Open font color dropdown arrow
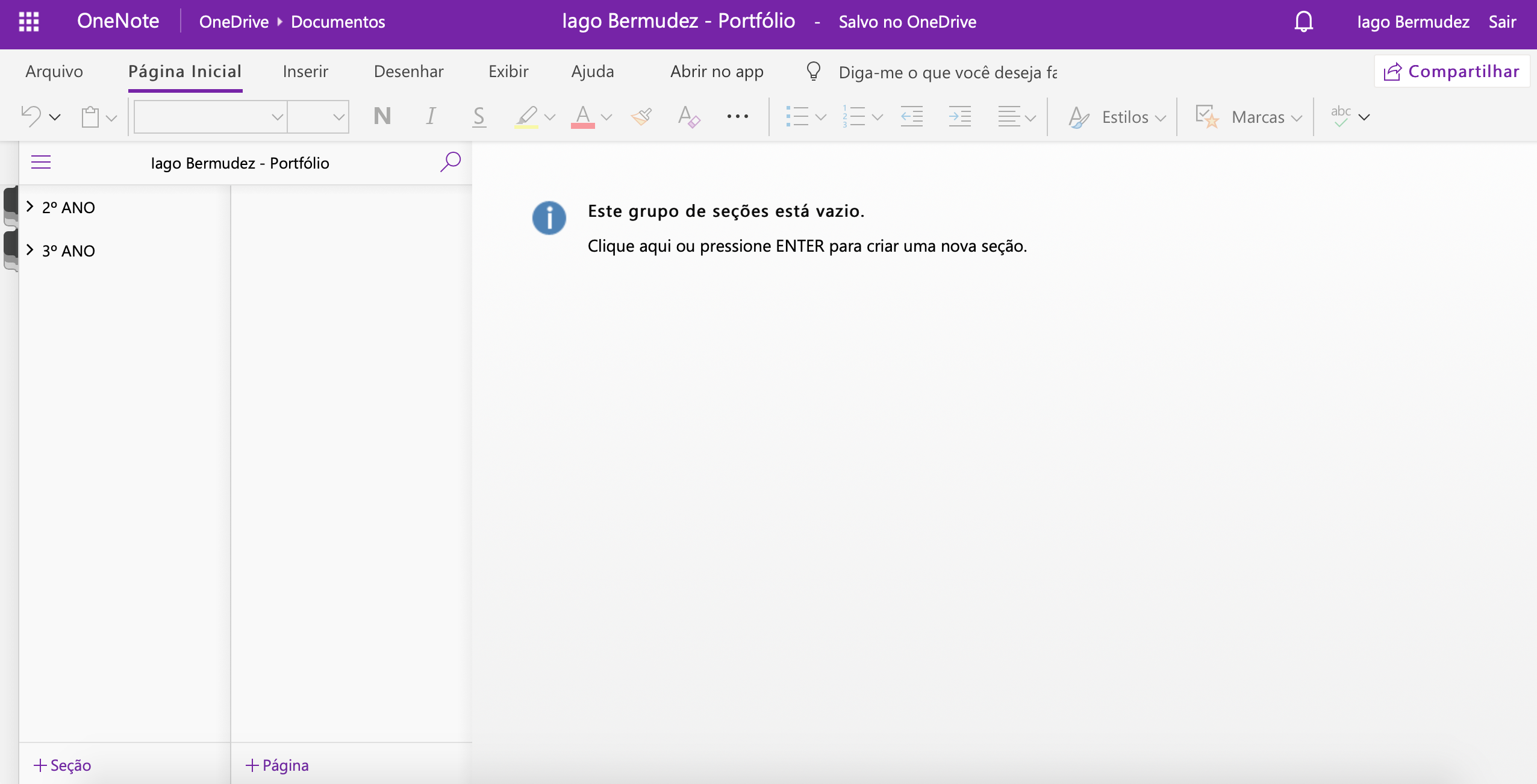The width and height of the screenshot is (1537, 784). [606, 117]
